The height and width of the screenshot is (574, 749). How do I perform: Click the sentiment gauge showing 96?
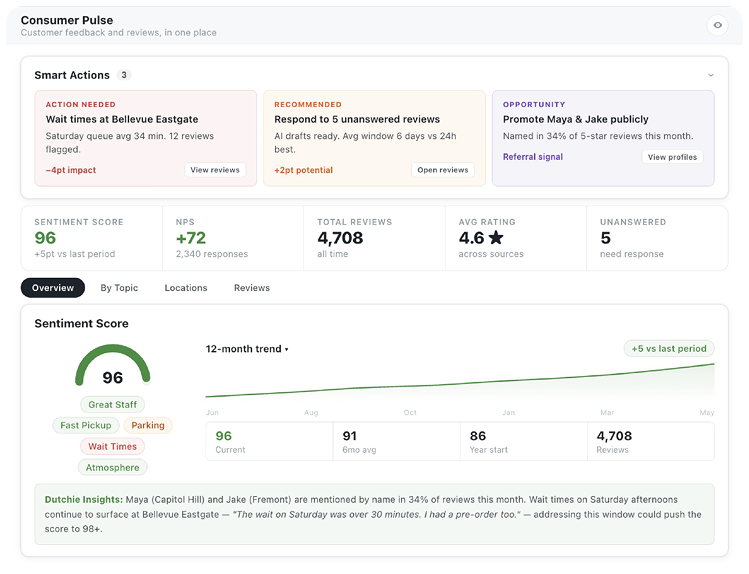113,366
